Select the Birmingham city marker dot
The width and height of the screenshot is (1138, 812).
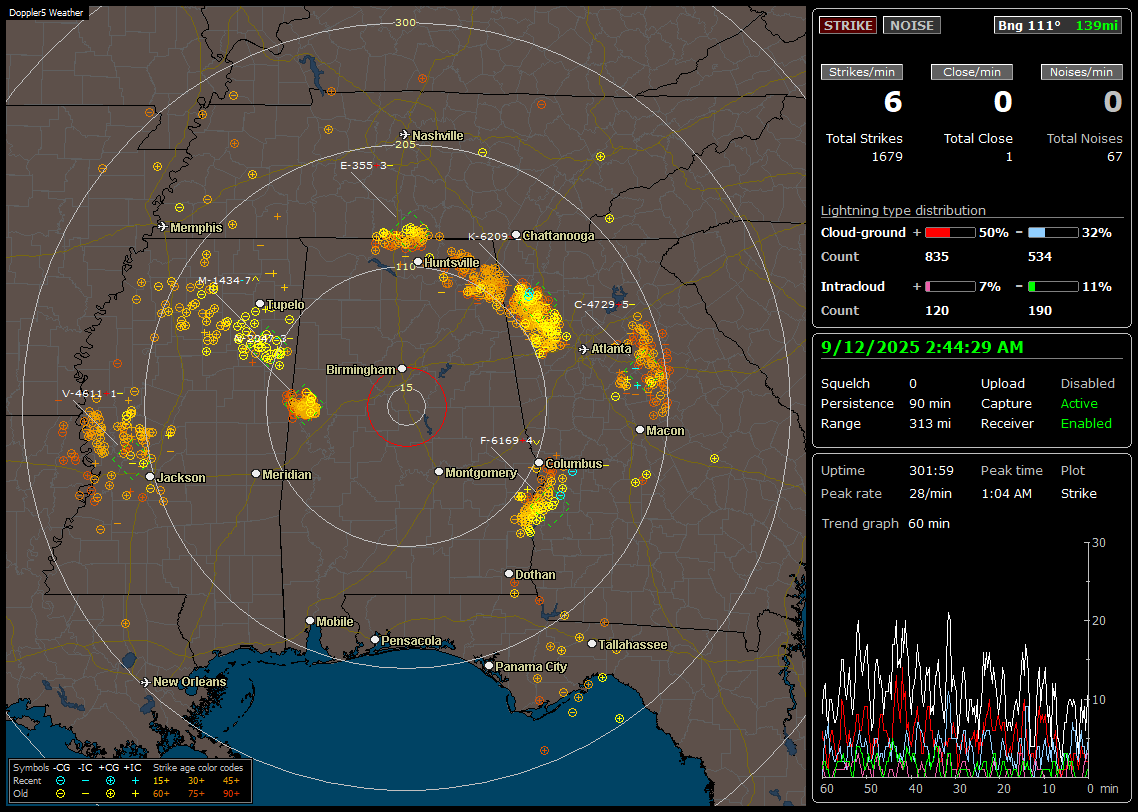pos(402,369)
